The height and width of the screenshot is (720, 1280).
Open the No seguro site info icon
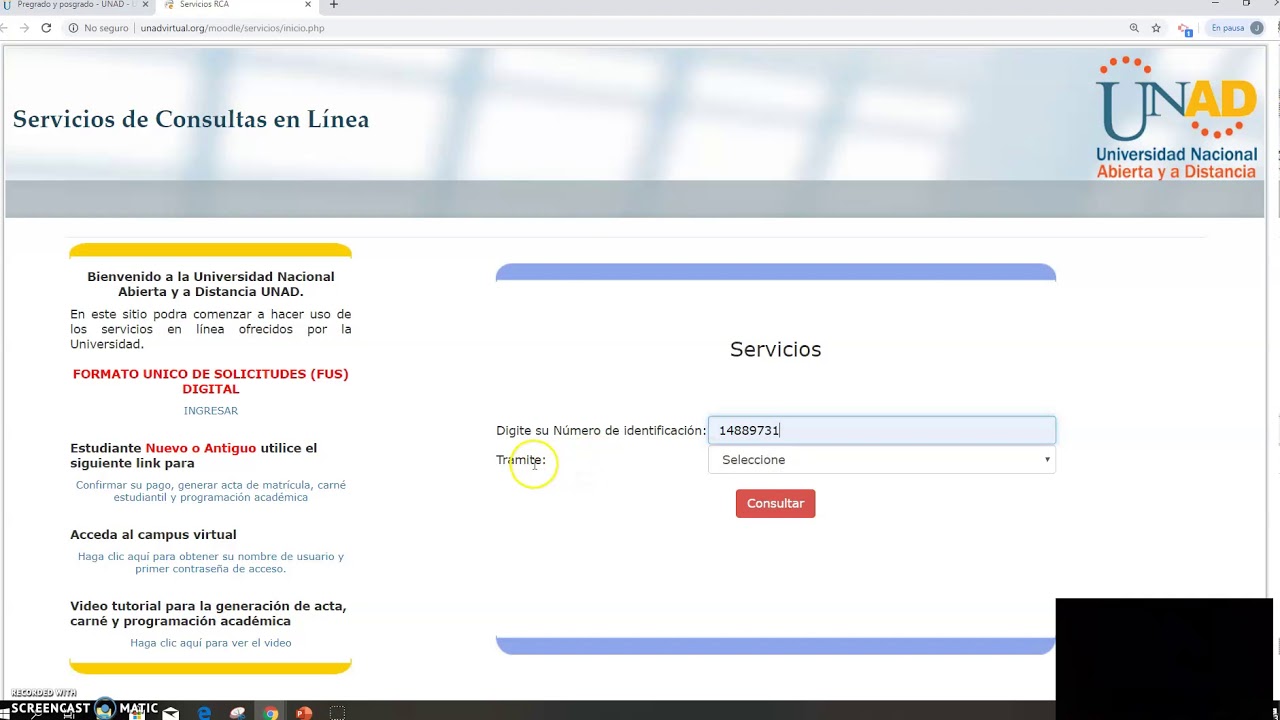pos(74,28)
